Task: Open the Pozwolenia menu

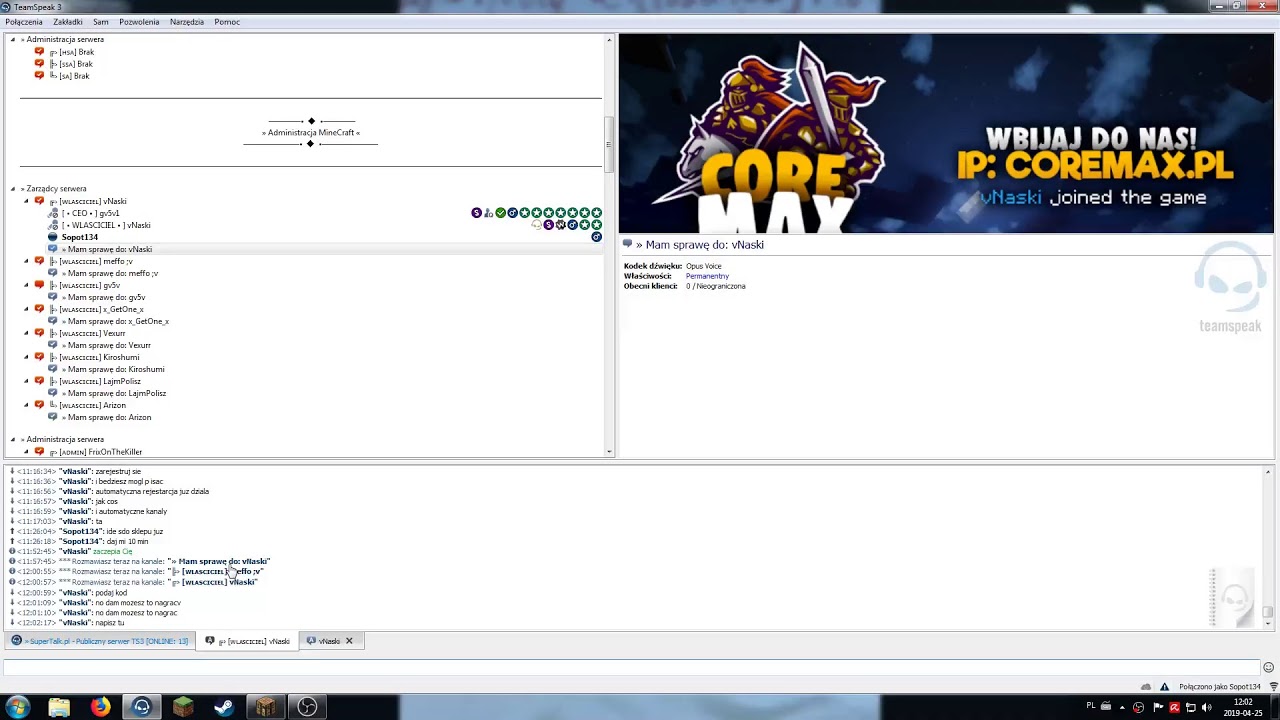Action: point(139,22)
